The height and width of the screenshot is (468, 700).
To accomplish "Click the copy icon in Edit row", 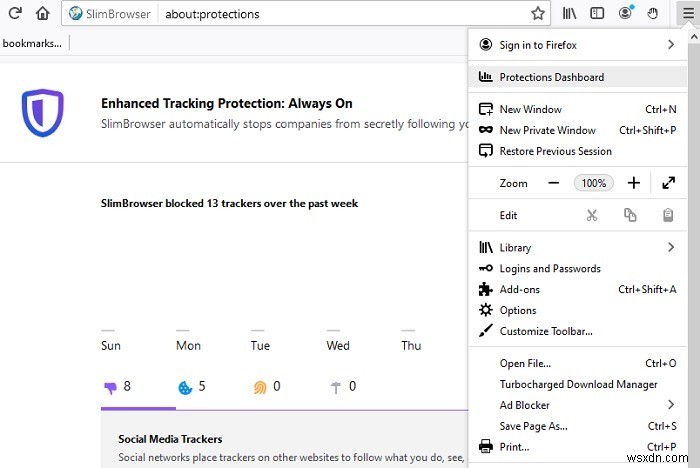I will pos(630,215).
